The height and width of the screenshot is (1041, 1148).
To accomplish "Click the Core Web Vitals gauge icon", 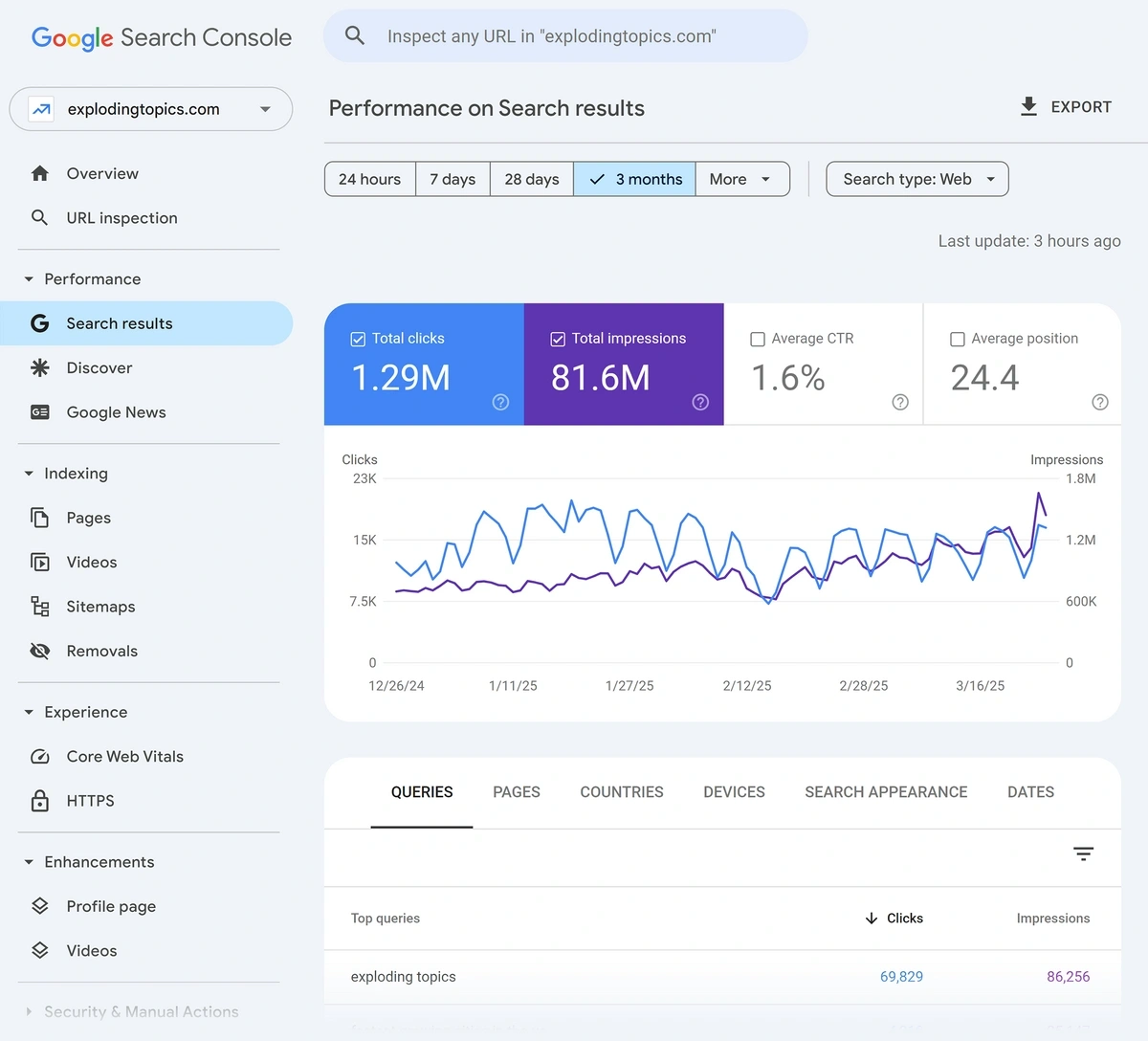I will [x=40, y=756].
